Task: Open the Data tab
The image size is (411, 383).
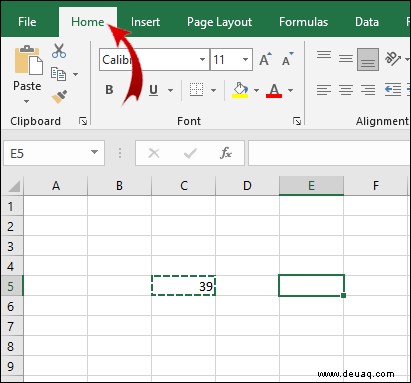Action: click(367, 22)
